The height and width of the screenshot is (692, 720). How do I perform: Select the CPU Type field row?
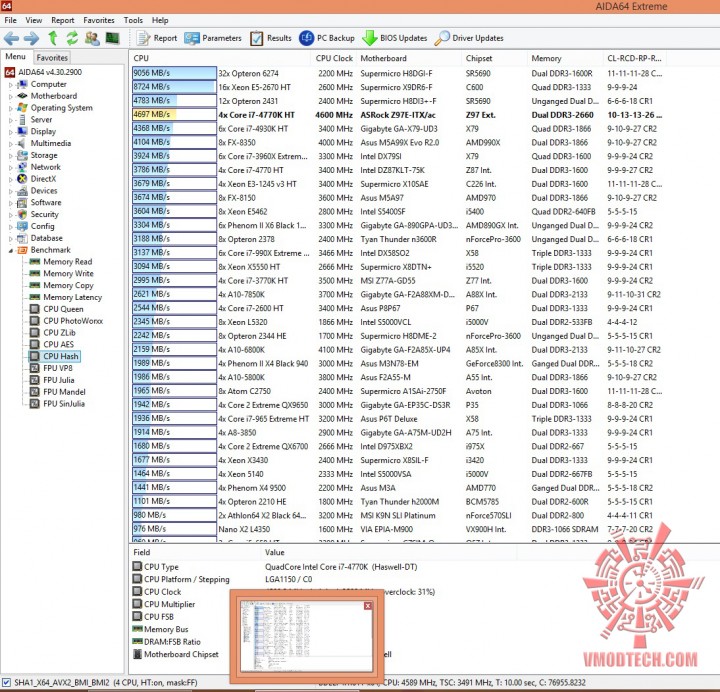276,567
